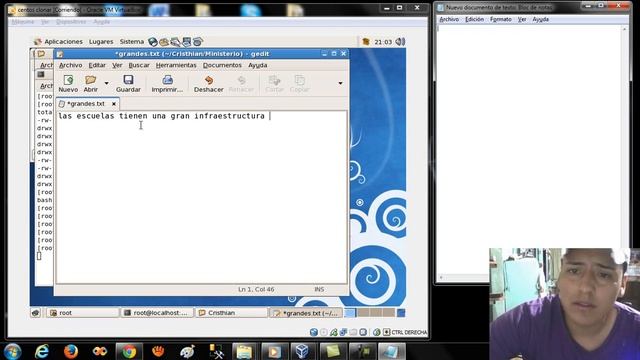Launch the web browser globe panel icon
Image resolution: width=640 pixels, height=360 pixels.
(x=153, y=42)
